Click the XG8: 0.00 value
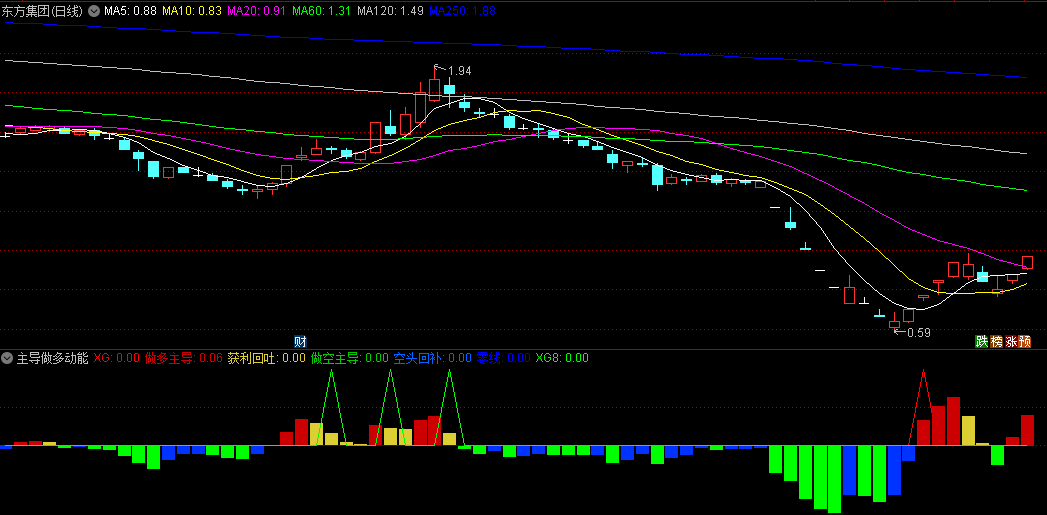1047x515 pixels. [x=562, y=358]
